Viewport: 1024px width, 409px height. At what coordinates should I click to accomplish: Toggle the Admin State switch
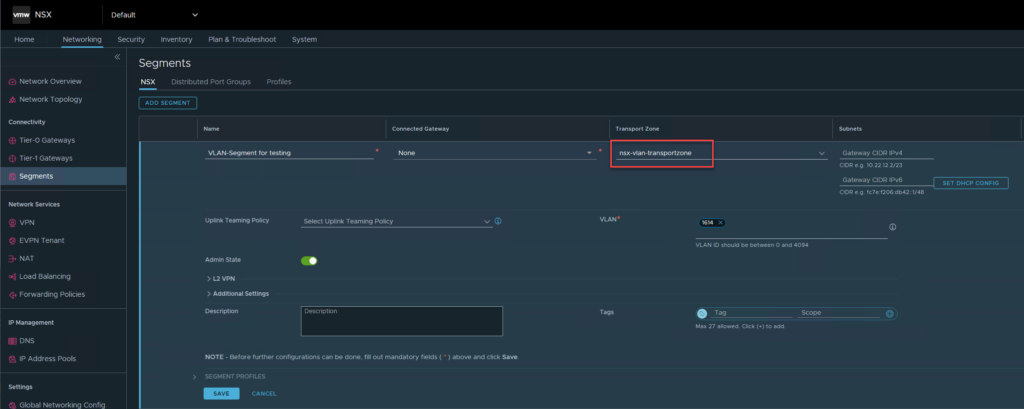309,260
